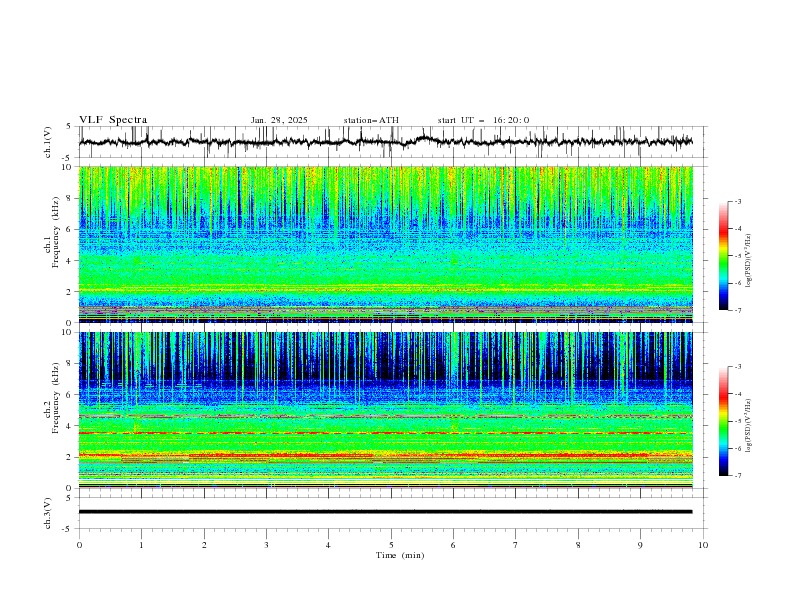Click the date text "Jan. 28, 2025"
This screenshot has width=792, height=612.
(x=279, y=120)
